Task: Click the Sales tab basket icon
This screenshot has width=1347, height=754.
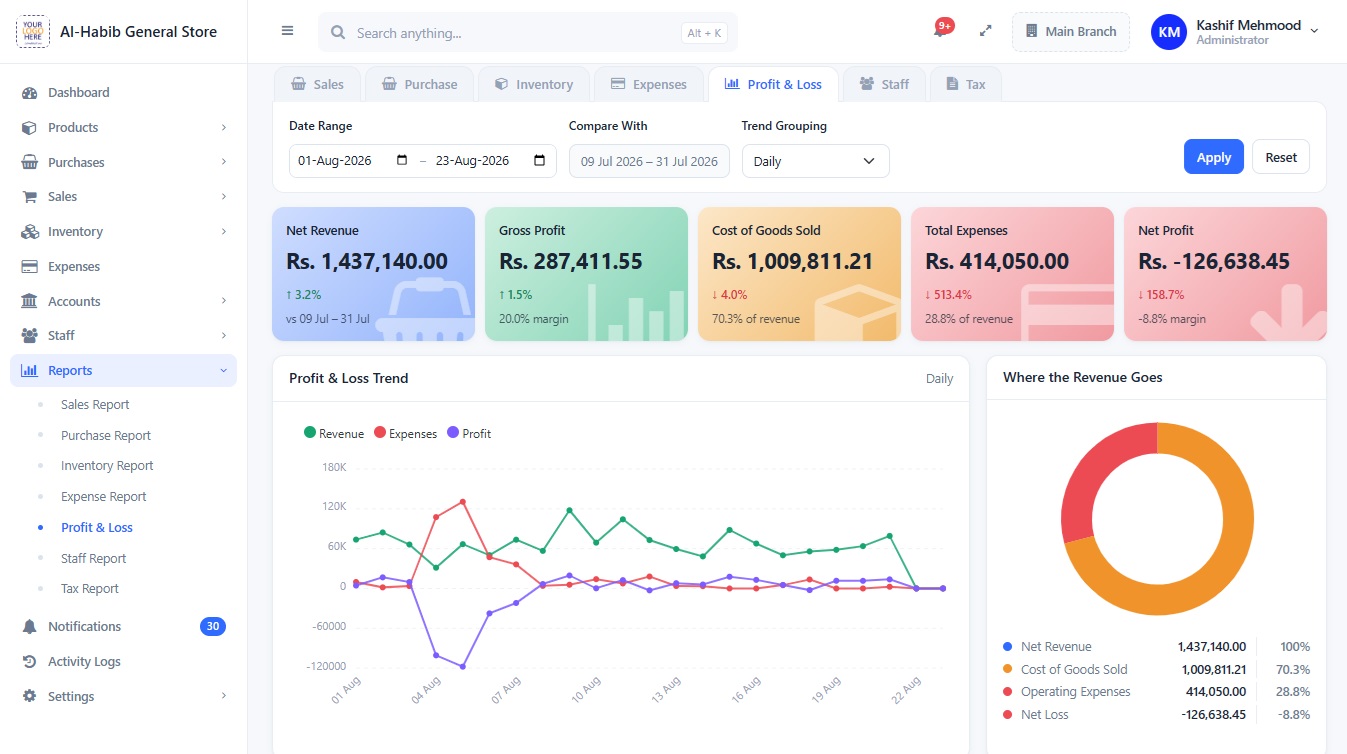Action: (298, 84)
